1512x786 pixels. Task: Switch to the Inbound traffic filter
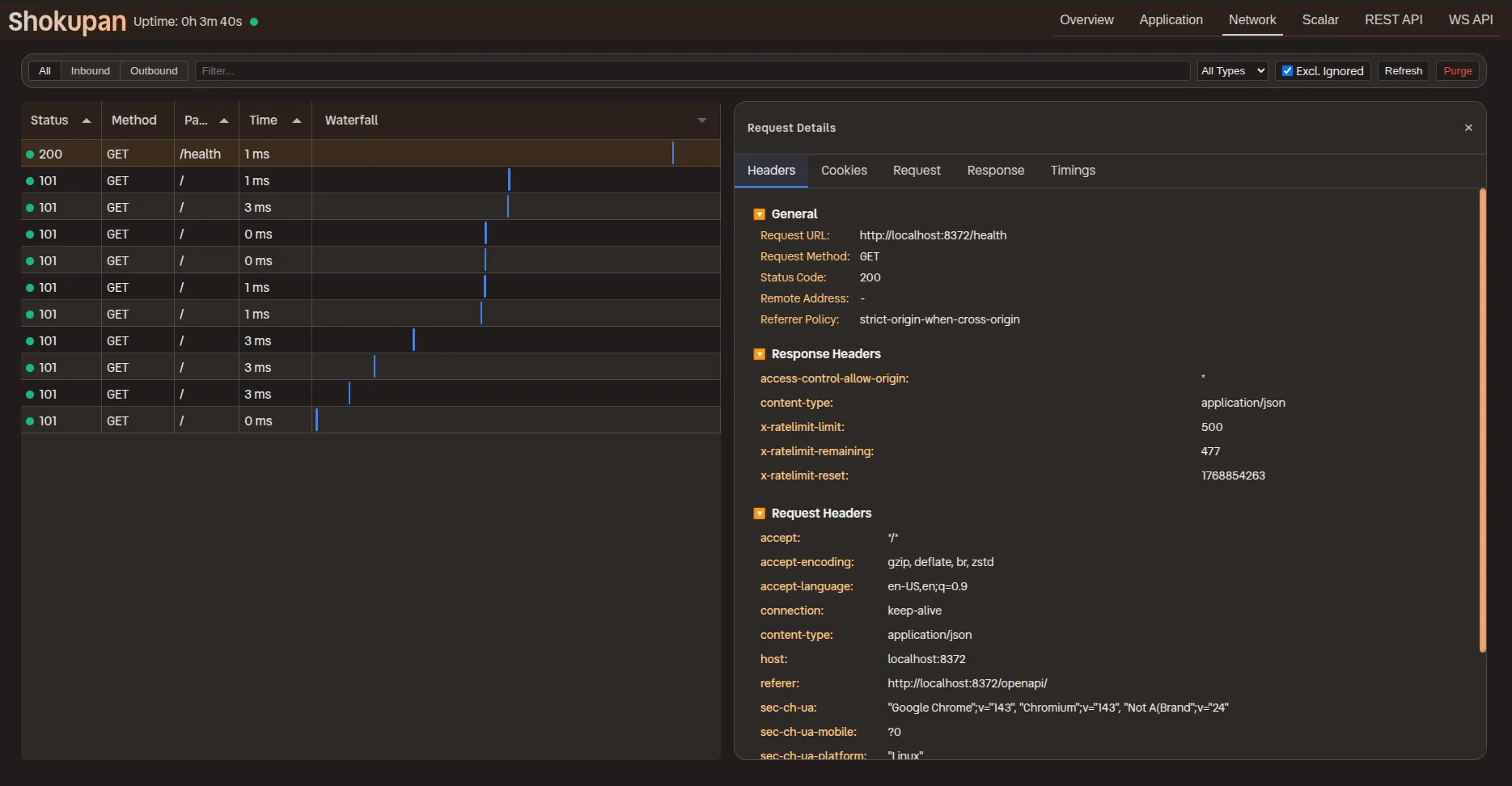(x=90, y=70)
